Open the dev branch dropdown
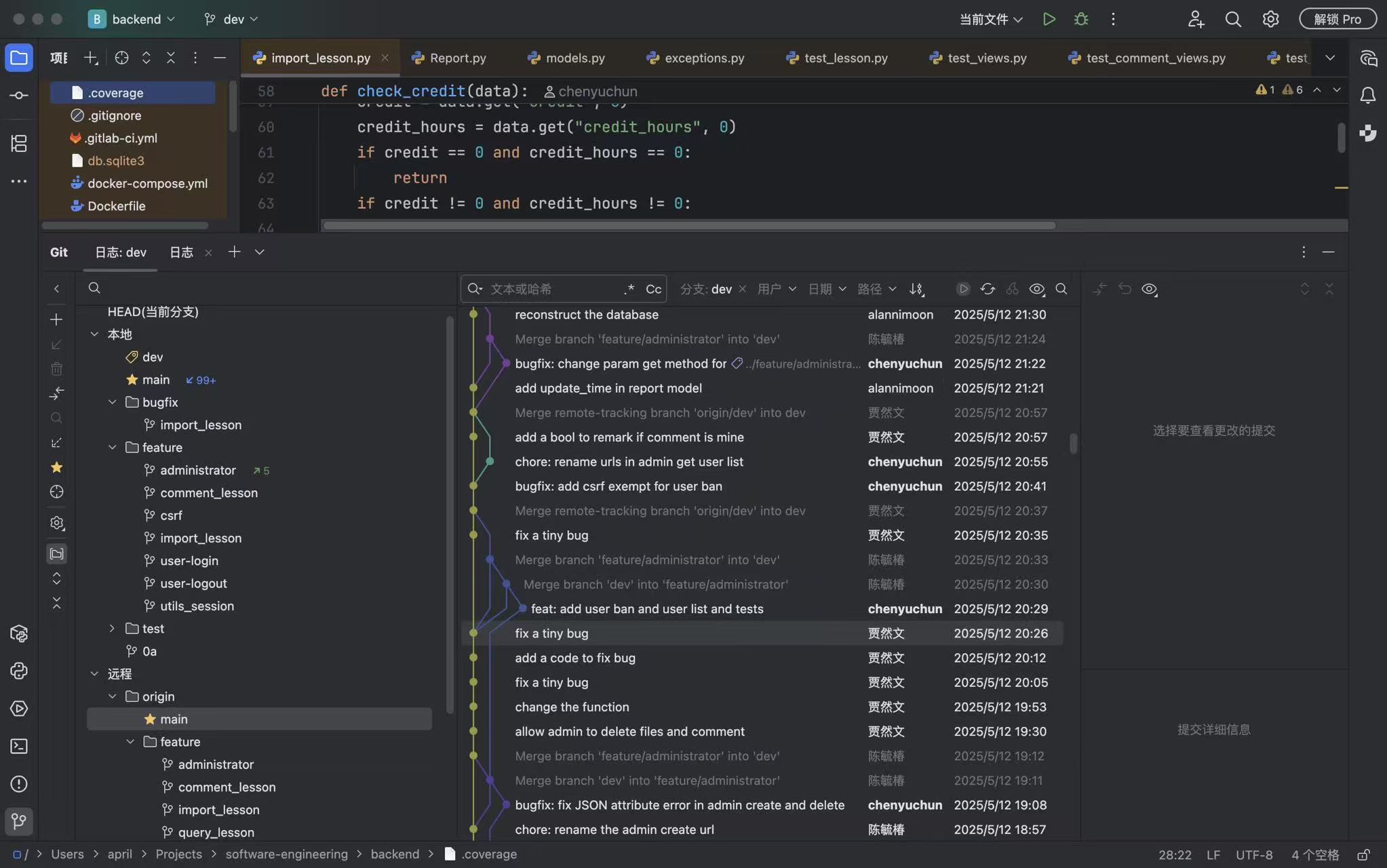The height and width of the screenshot is (868, 1387). 232,19
